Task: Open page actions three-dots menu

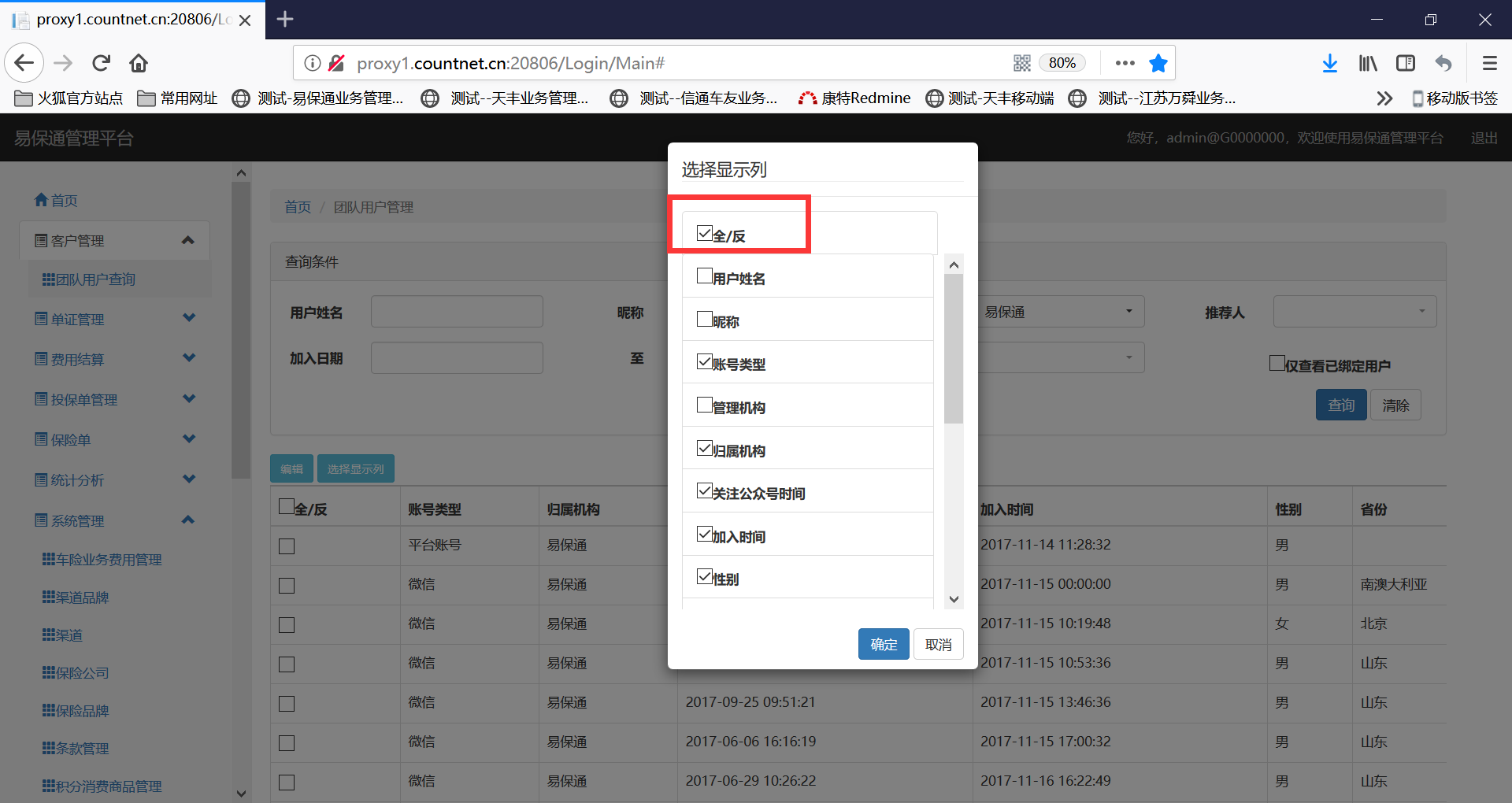Action: pyautogui.click(x=1125, y=63)
